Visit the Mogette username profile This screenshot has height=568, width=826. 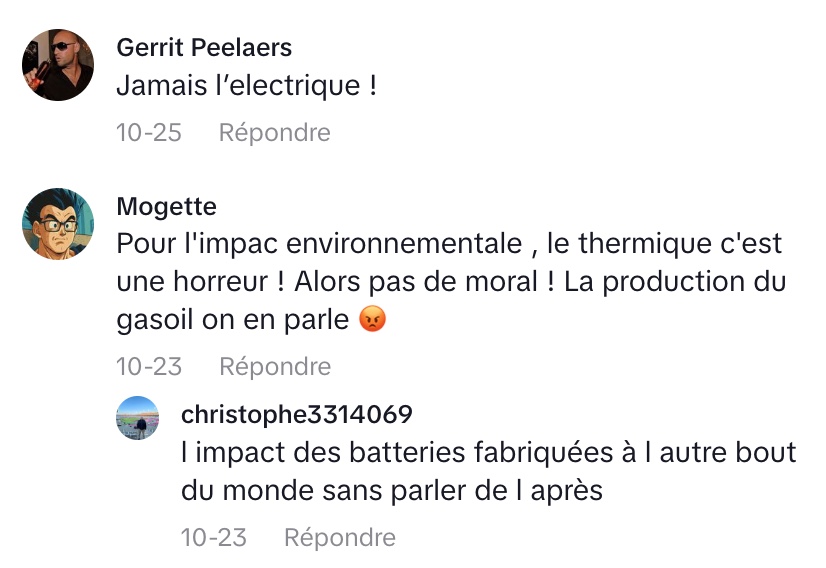click(x=166, y=206)
